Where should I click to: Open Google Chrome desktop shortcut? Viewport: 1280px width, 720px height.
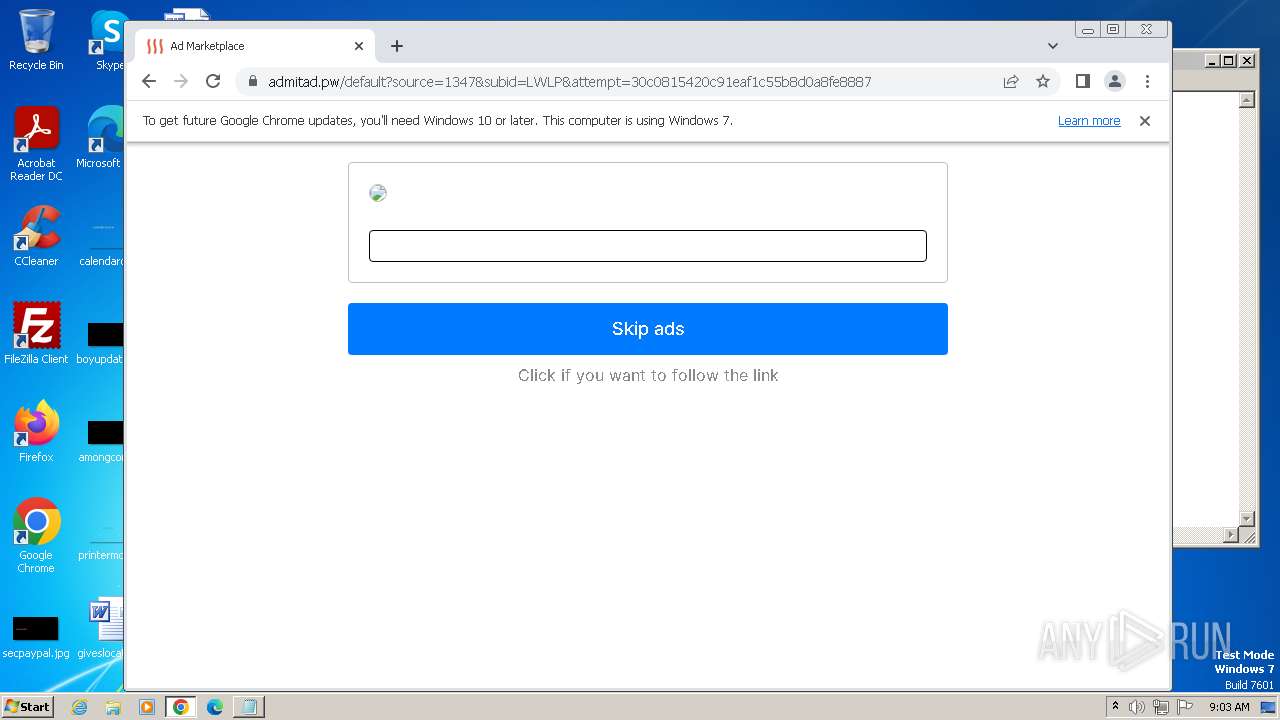(36, 535)
